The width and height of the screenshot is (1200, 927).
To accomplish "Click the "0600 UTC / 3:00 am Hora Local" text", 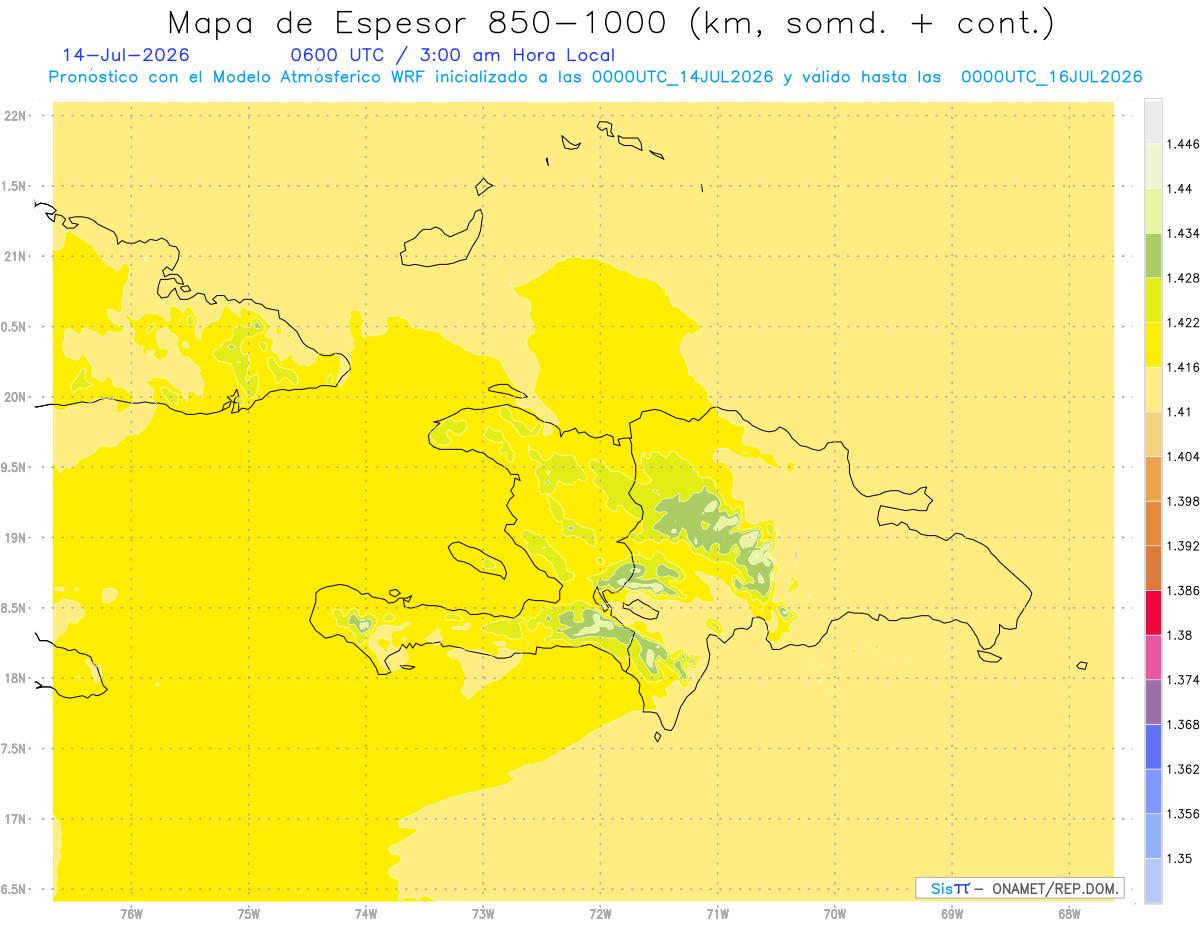I will (452, 56).
